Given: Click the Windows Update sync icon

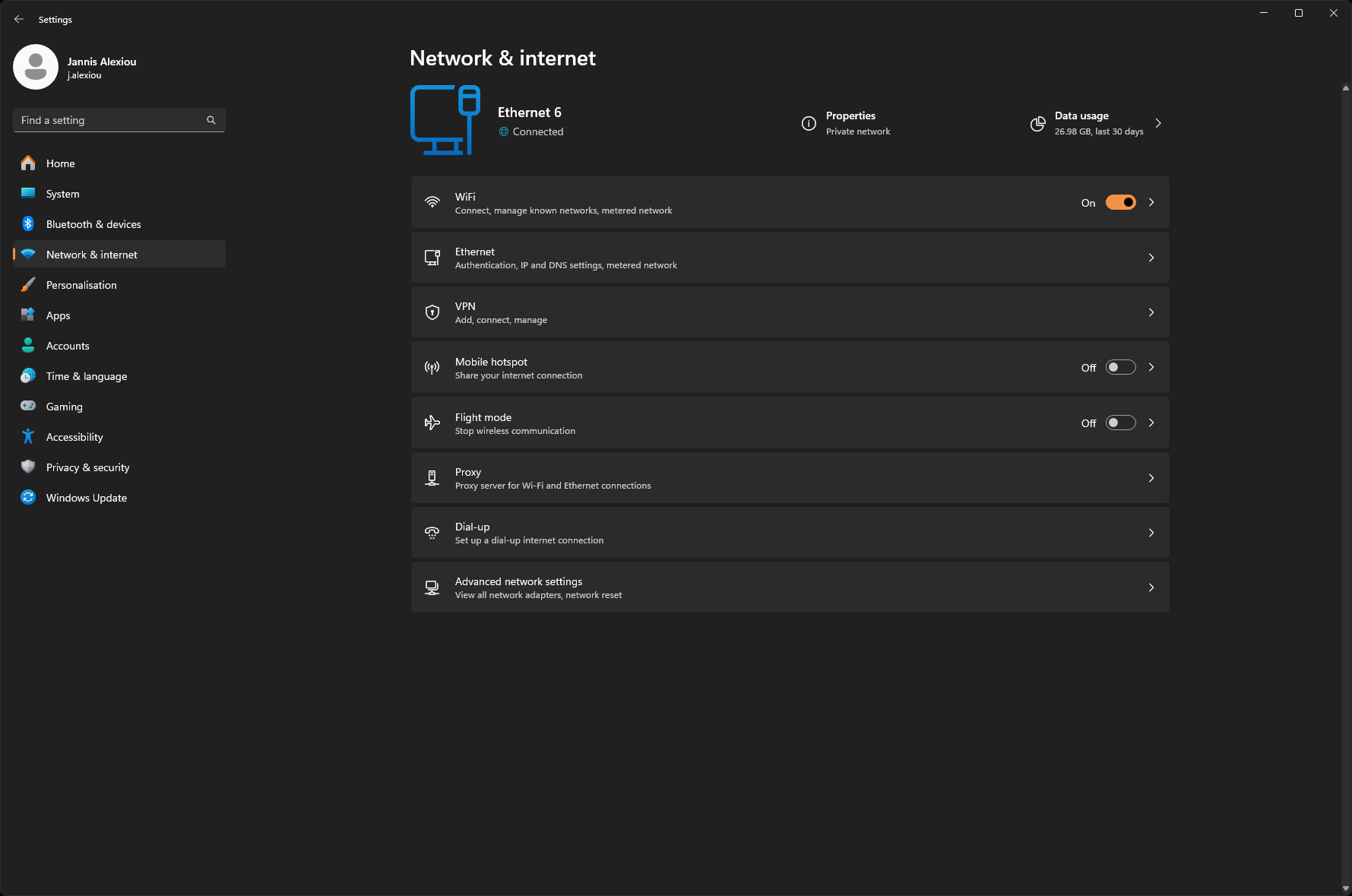Looking at the screenshot, I should click(28, 498).
